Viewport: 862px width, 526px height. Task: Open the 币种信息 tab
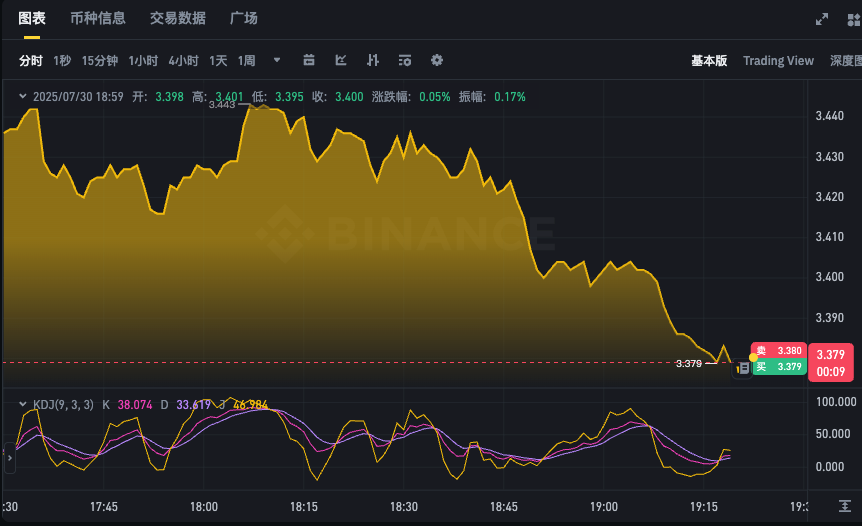98,18
